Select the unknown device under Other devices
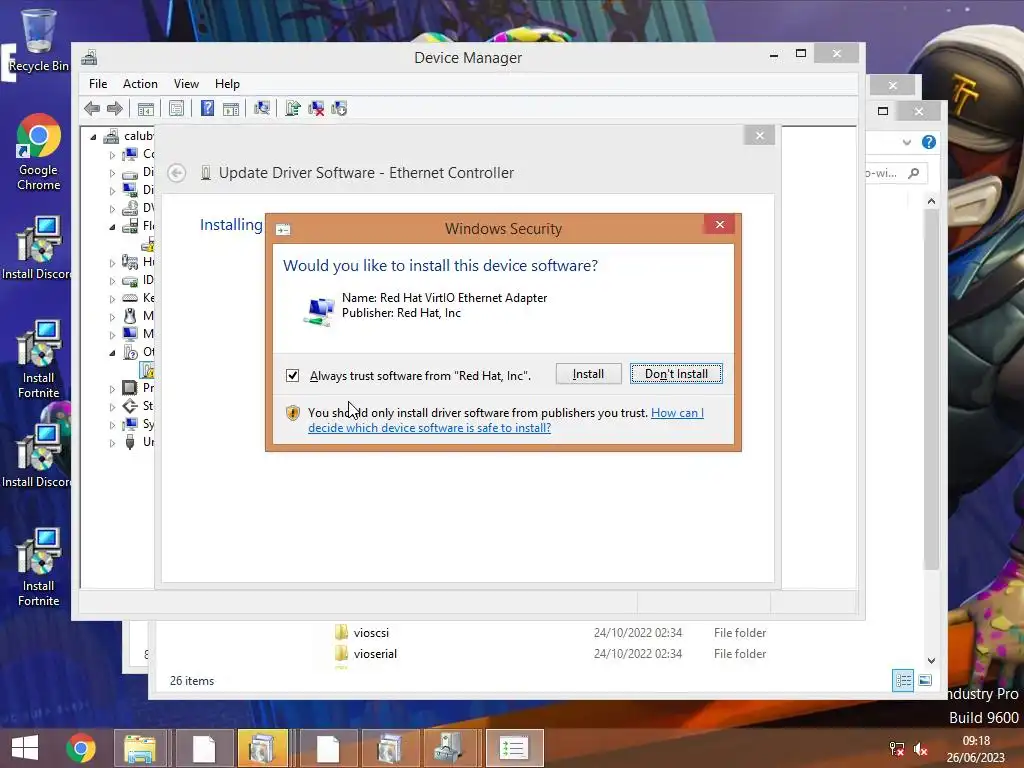Screen dimensions: 1024x768 click(x=148, y=371)
